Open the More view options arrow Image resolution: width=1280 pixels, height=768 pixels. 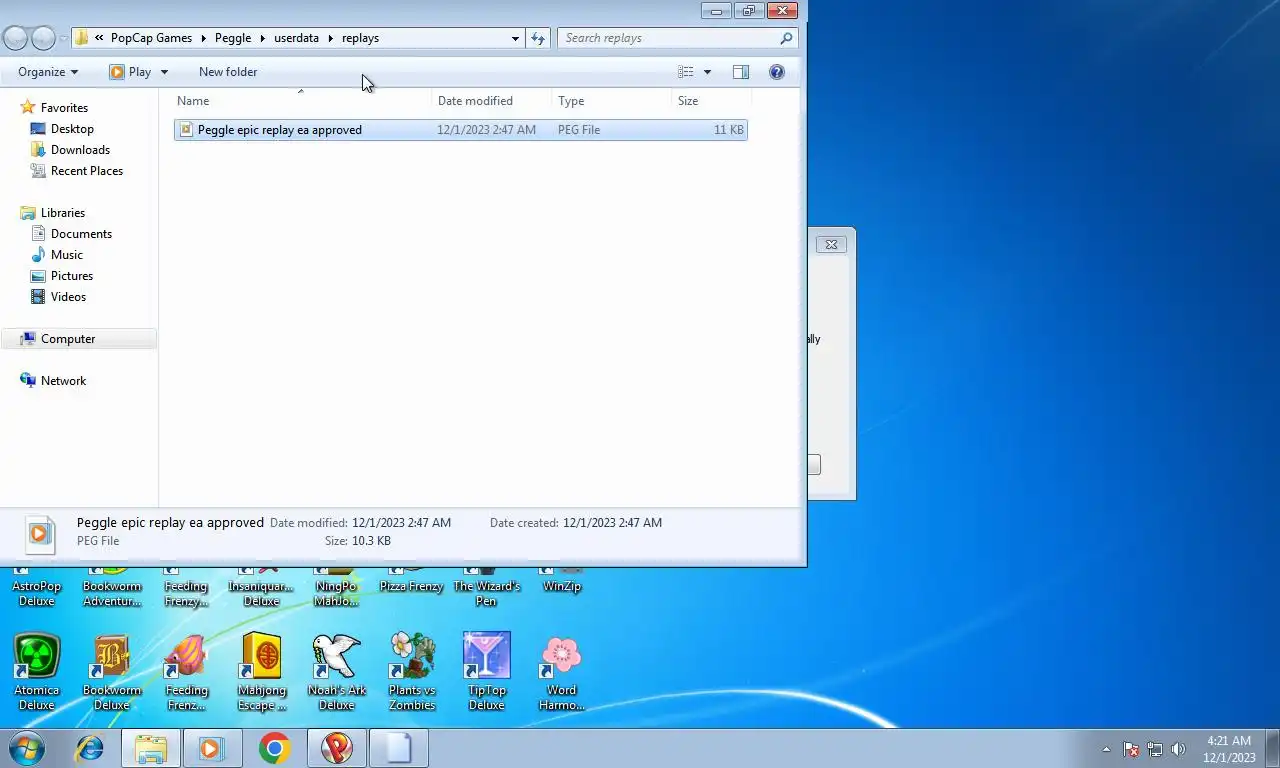[707, 72]
